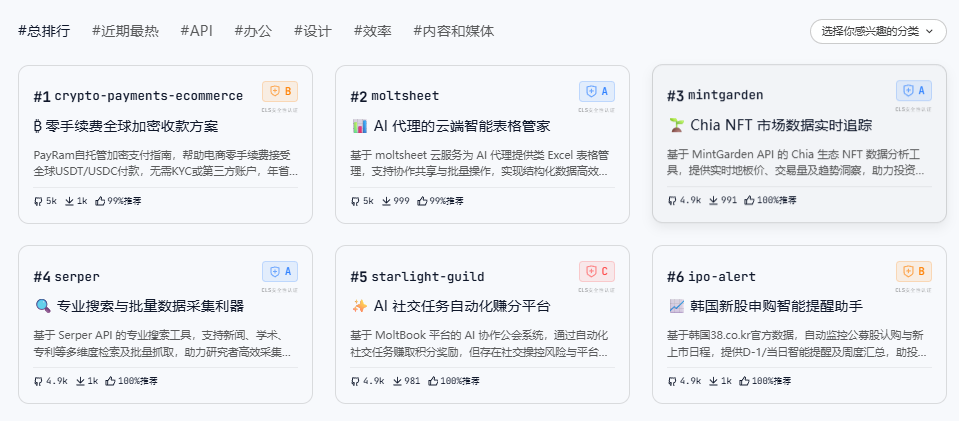The image size is (959, 421).
Task: Open the crypto-payments-ecommerce skill title
Action: [148, 96]
